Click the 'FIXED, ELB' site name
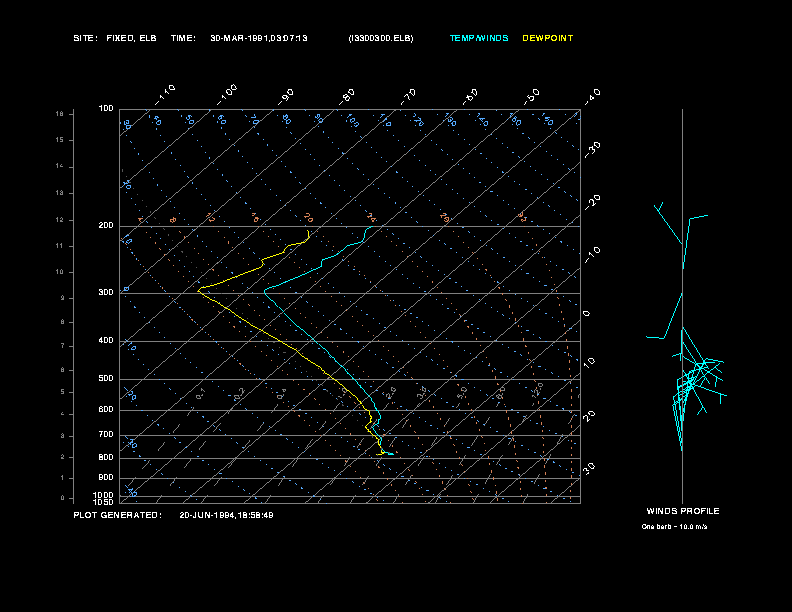Viewport: 792px width, 612px height. point(131,38)
